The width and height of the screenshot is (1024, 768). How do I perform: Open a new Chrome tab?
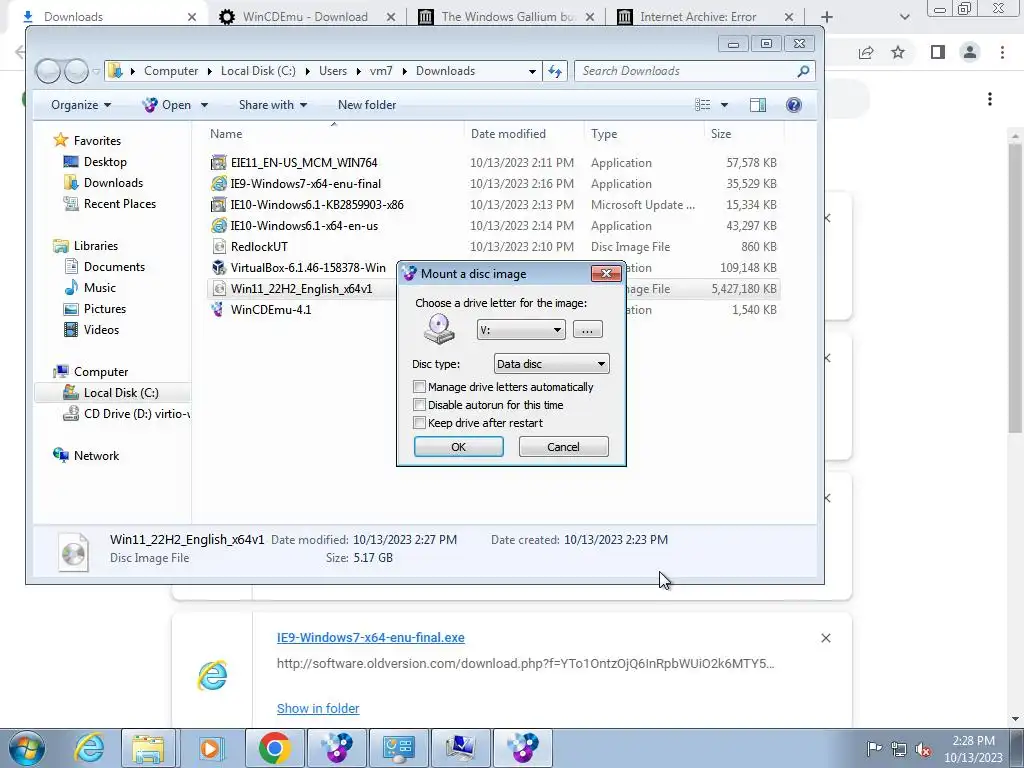point(827,17)
